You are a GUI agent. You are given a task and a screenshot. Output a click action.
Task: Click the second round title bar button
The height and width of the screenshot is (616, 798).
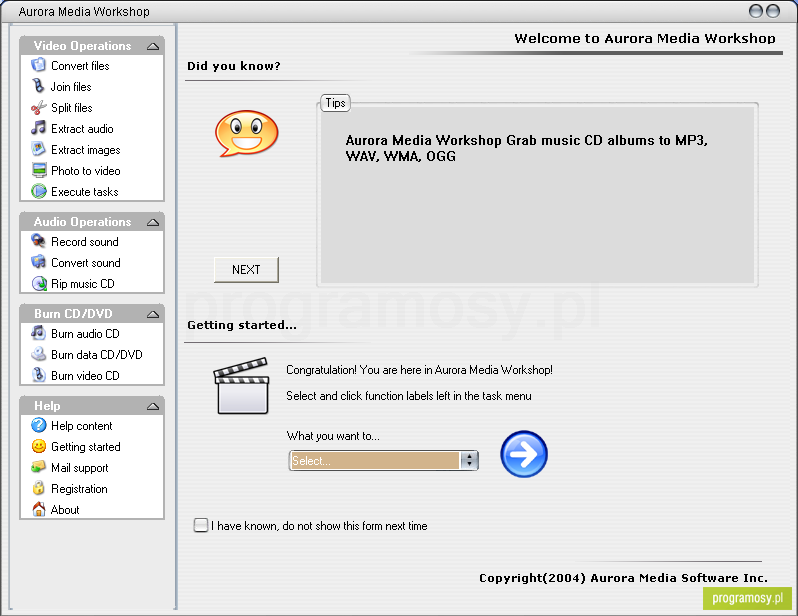[773, 11]
